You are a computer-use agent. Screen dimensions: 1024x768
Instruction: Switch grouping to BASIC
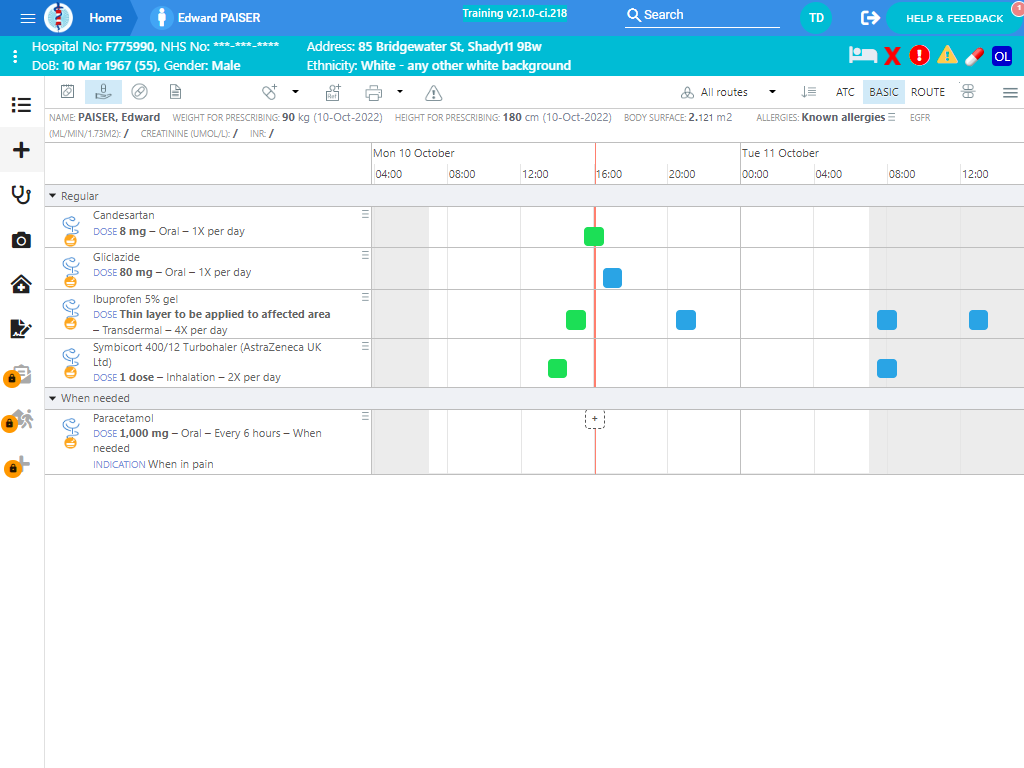pyautogui.click(x=884, y=92)
